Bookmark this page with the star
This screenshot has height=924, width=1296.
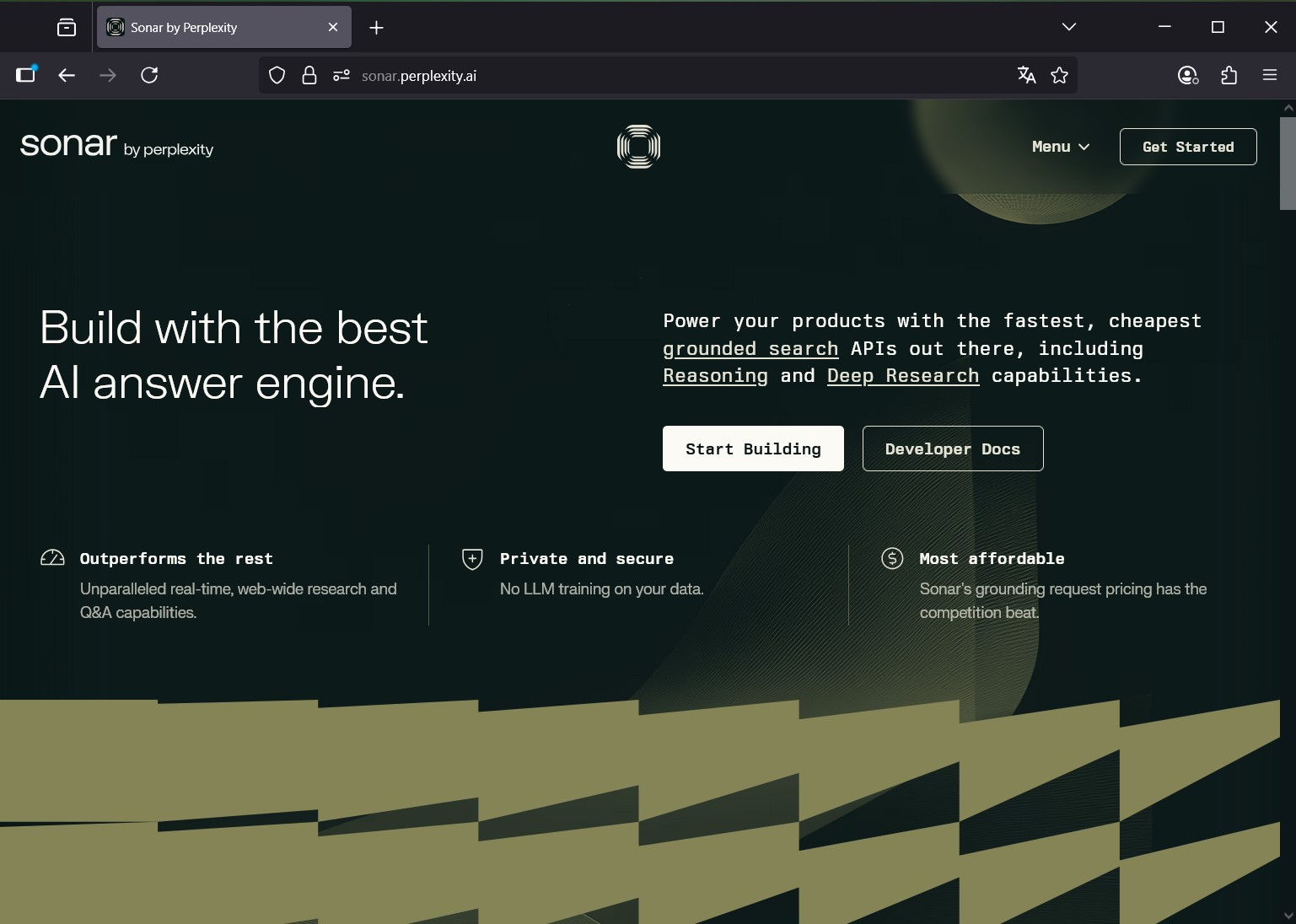click(1060, 75)
